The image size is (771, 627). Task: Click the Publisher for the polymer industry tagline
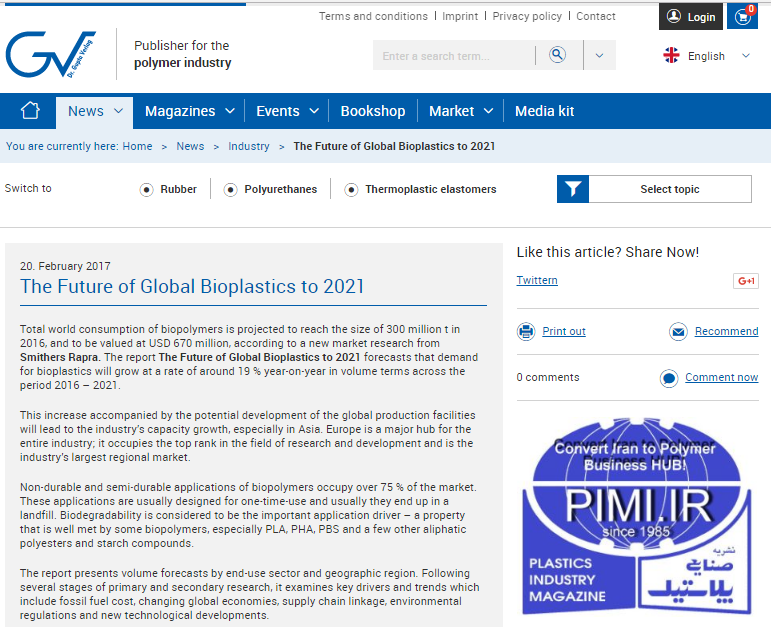182,54
